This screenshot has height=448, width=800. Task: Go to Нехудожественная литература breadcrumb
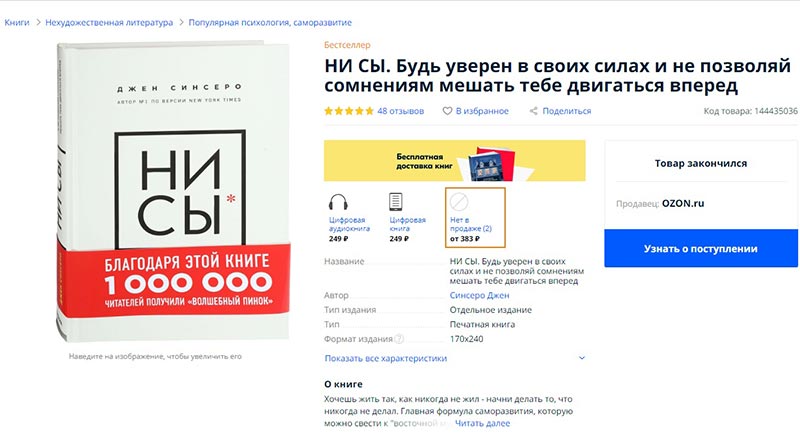coord(109,22)
